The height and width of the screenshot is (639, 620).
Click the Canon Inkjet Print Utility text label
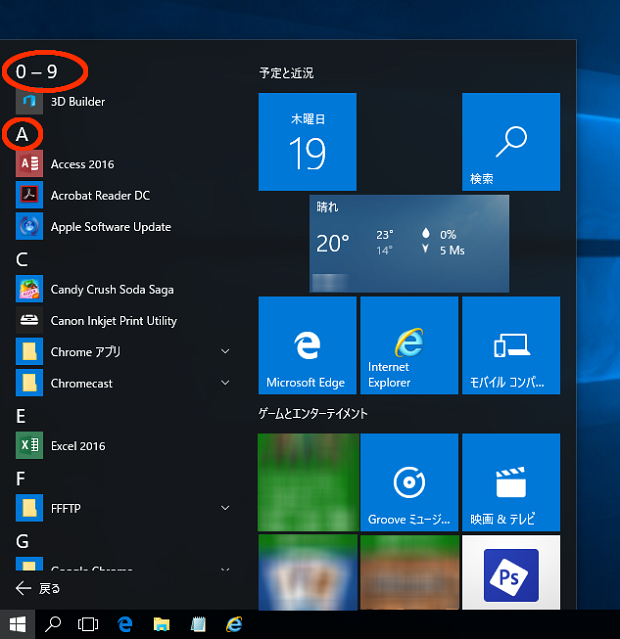[x=114, y=321]
